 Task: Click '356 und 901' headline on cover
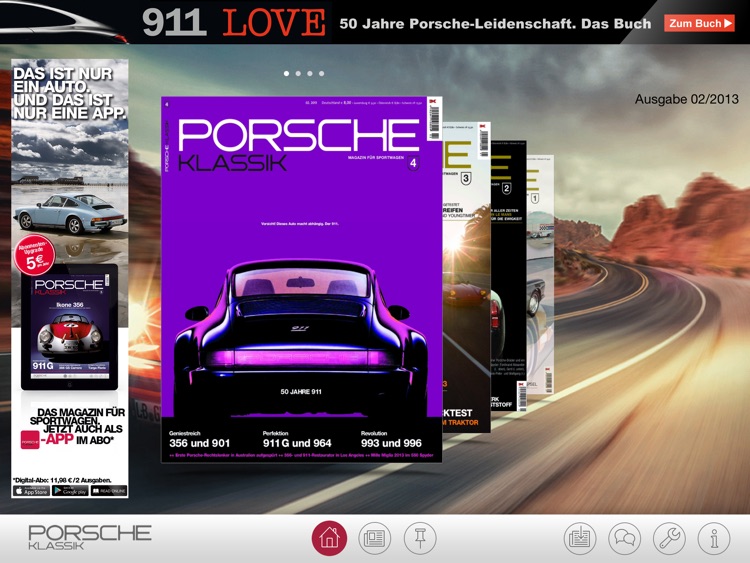(x=199, y=443)
